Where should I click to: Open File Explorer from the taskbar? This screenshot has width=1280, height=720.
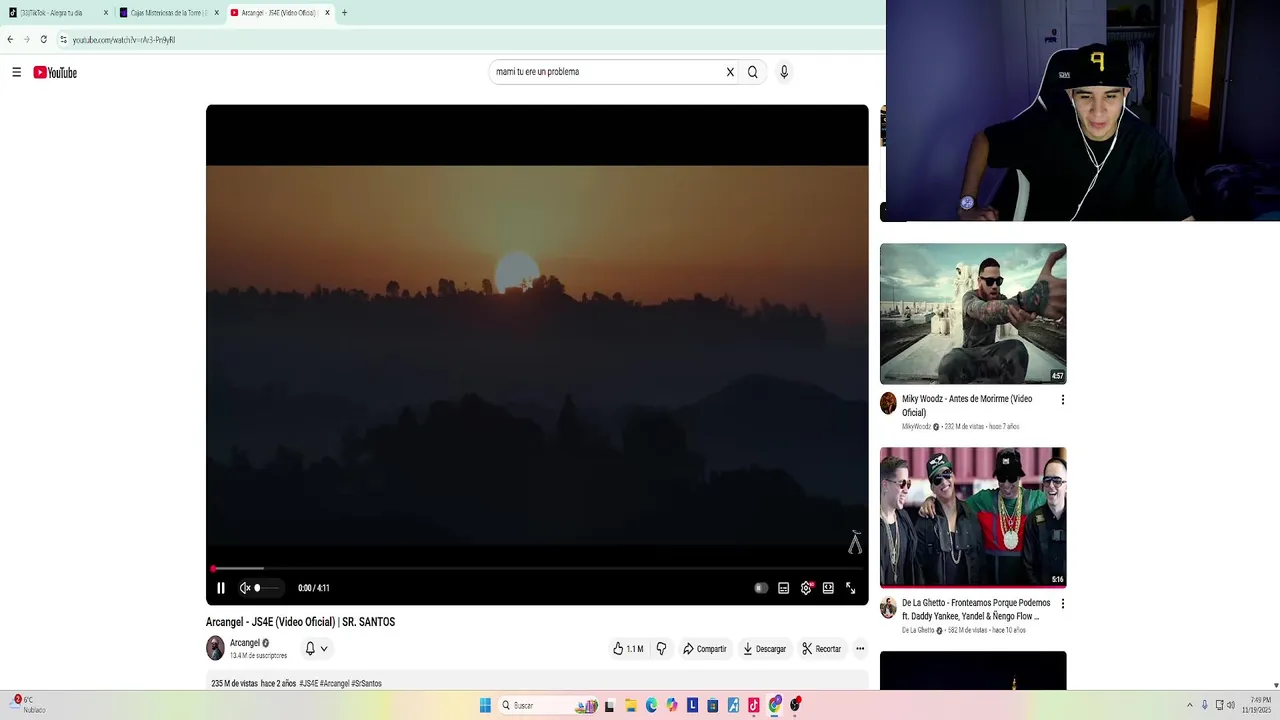630,706
